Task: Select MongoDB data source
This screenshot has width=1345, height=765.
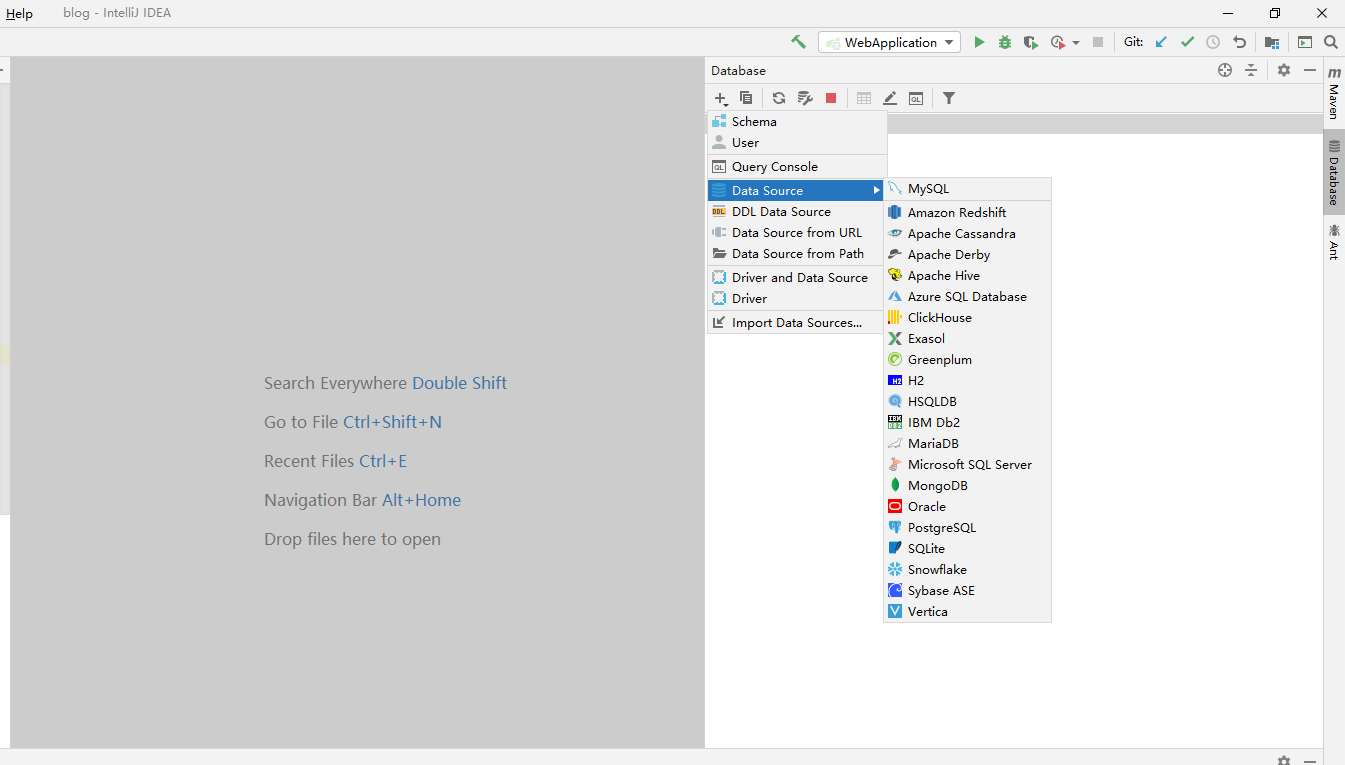Action: click(x=967, y=485)
